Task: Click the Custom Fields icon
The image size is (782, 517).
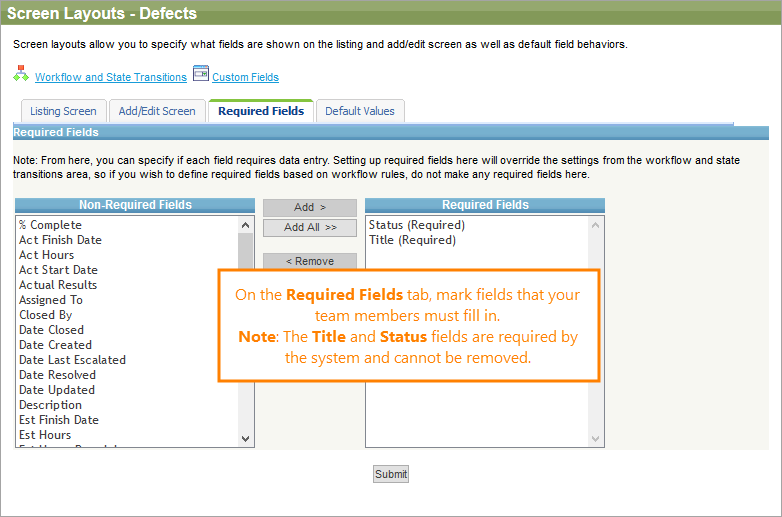Action: [200, 75]
